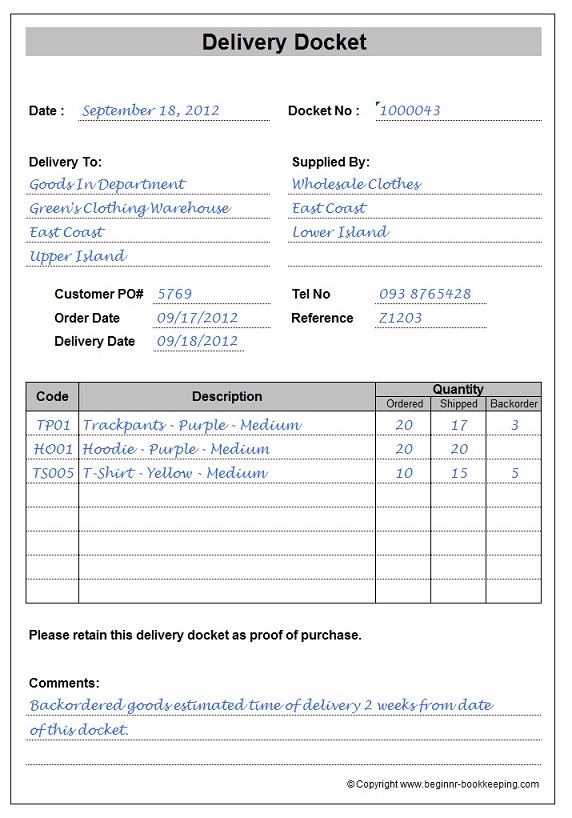Select the Tel No value 093 8765428
The height and width of the screenshot is (818, 572).
(x=425, y=294)
